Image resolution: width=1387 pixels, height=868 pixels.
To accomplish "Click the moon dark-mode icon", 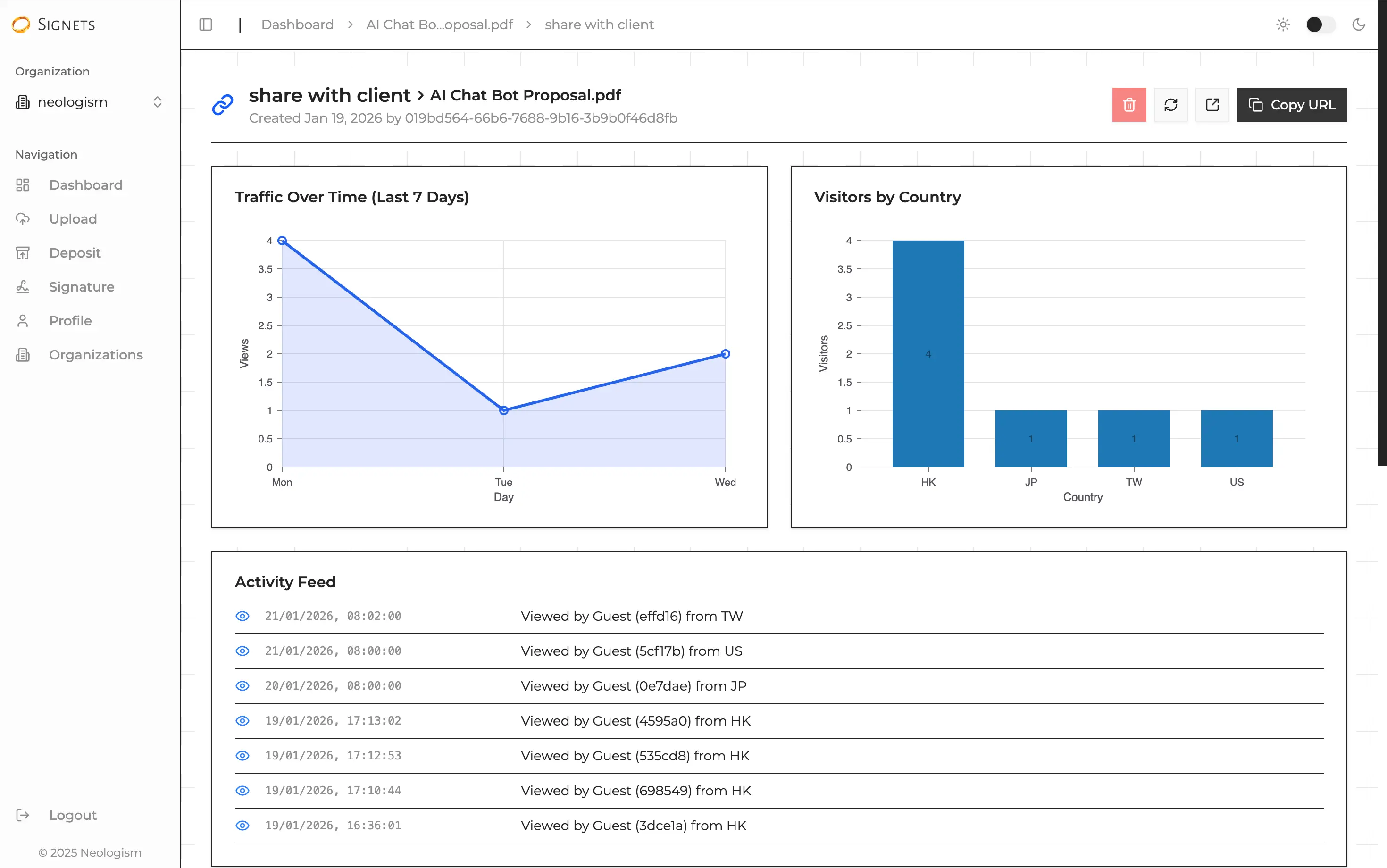I will 1358,25.
